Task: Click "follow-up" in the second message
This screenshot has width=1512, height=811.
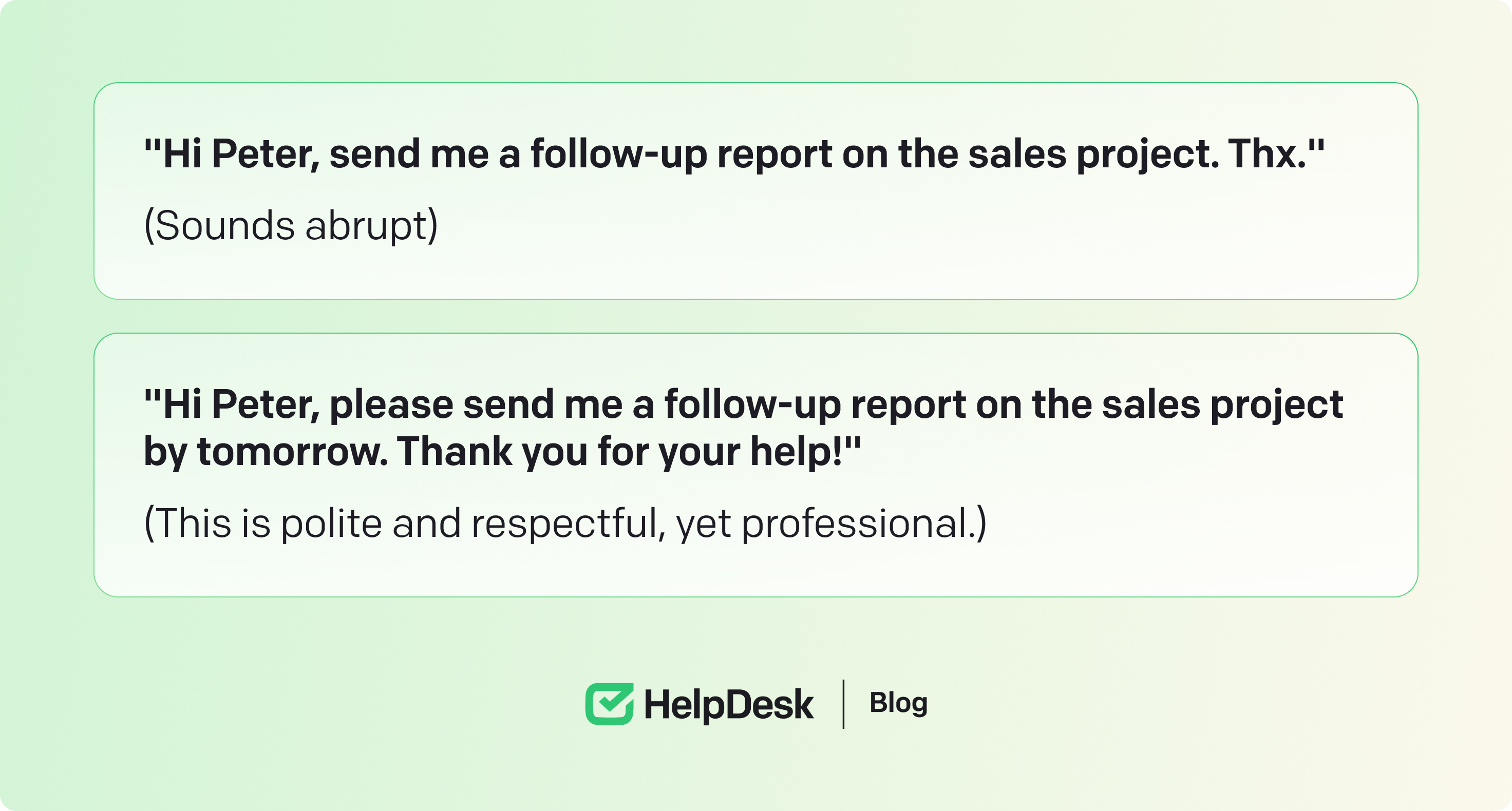Action: [x=752, y=405]
